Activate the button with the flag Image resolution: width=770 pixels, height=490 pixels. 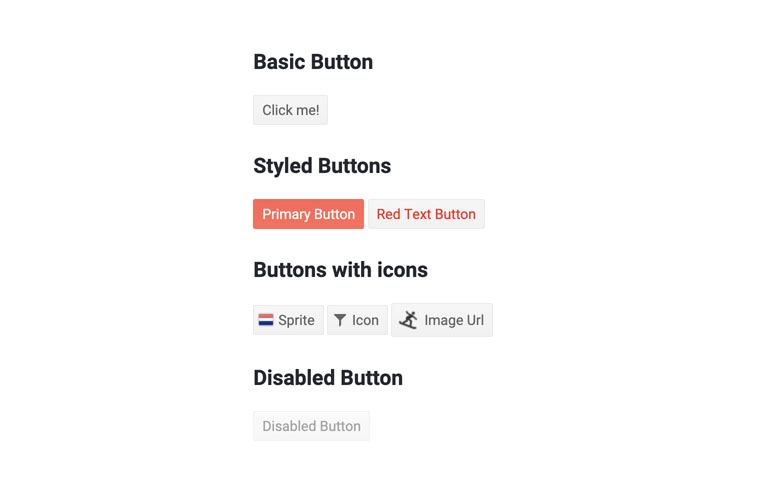[288, 320]
